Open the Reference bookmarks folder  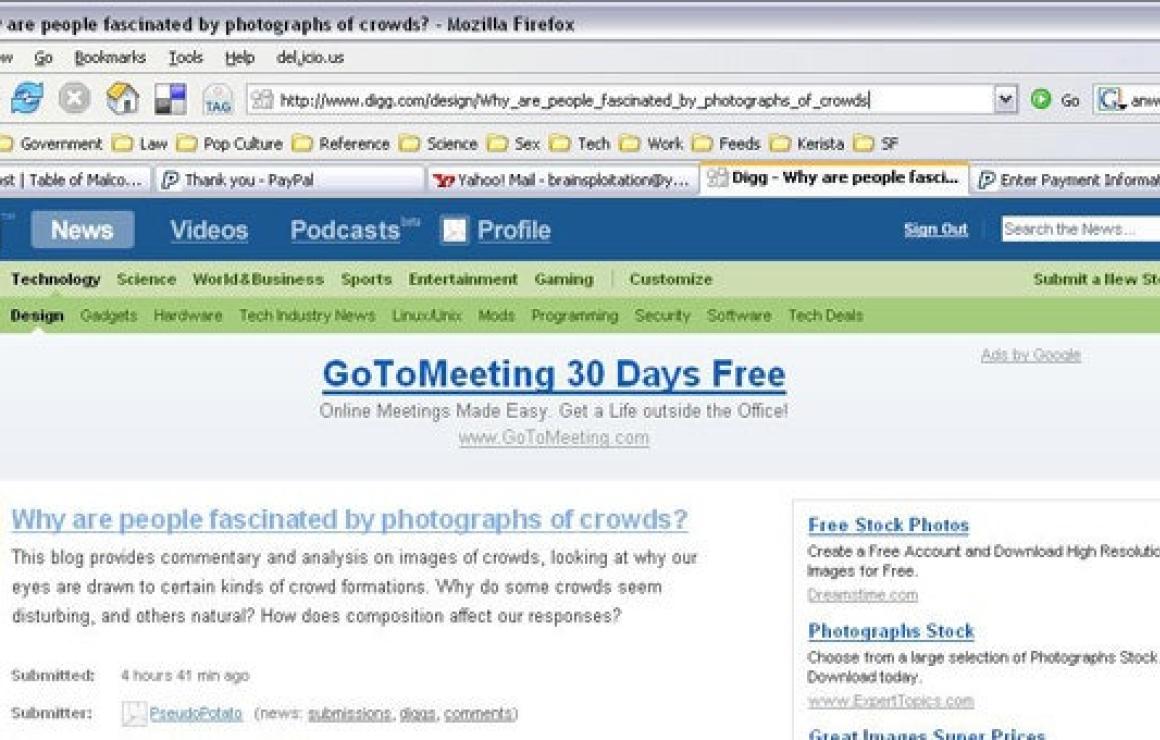[x=340, y=144]
